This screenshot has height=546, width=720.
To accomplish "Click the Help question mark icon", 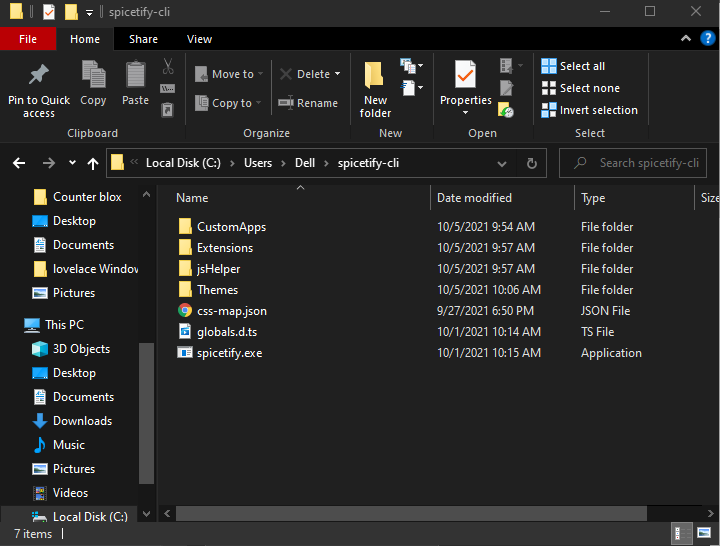I will pyautogui.click(x=708, y=39).
